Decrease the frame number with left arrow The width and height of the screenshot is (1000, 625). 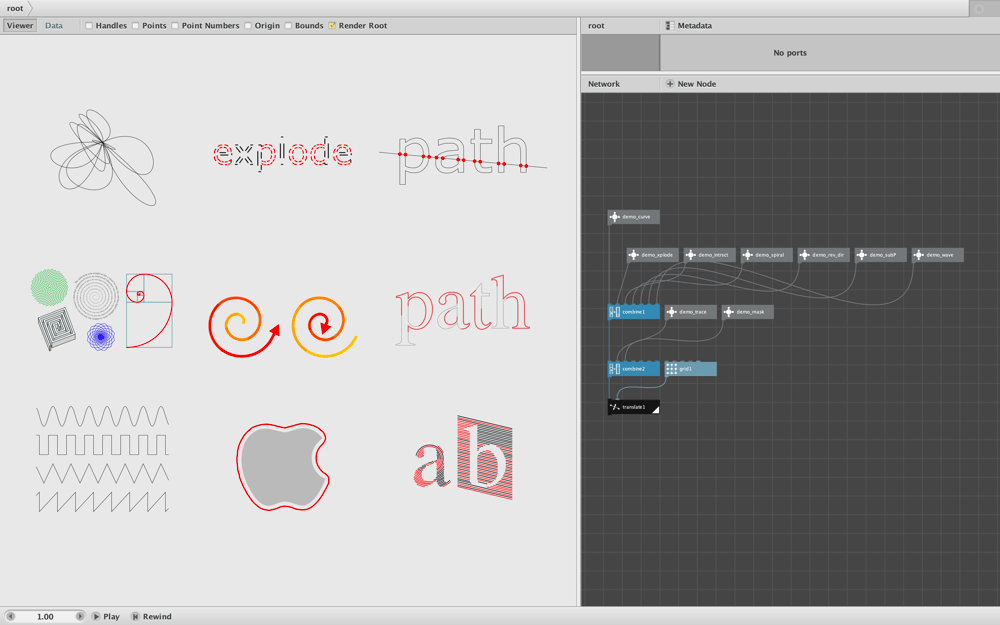pos(10,616)
